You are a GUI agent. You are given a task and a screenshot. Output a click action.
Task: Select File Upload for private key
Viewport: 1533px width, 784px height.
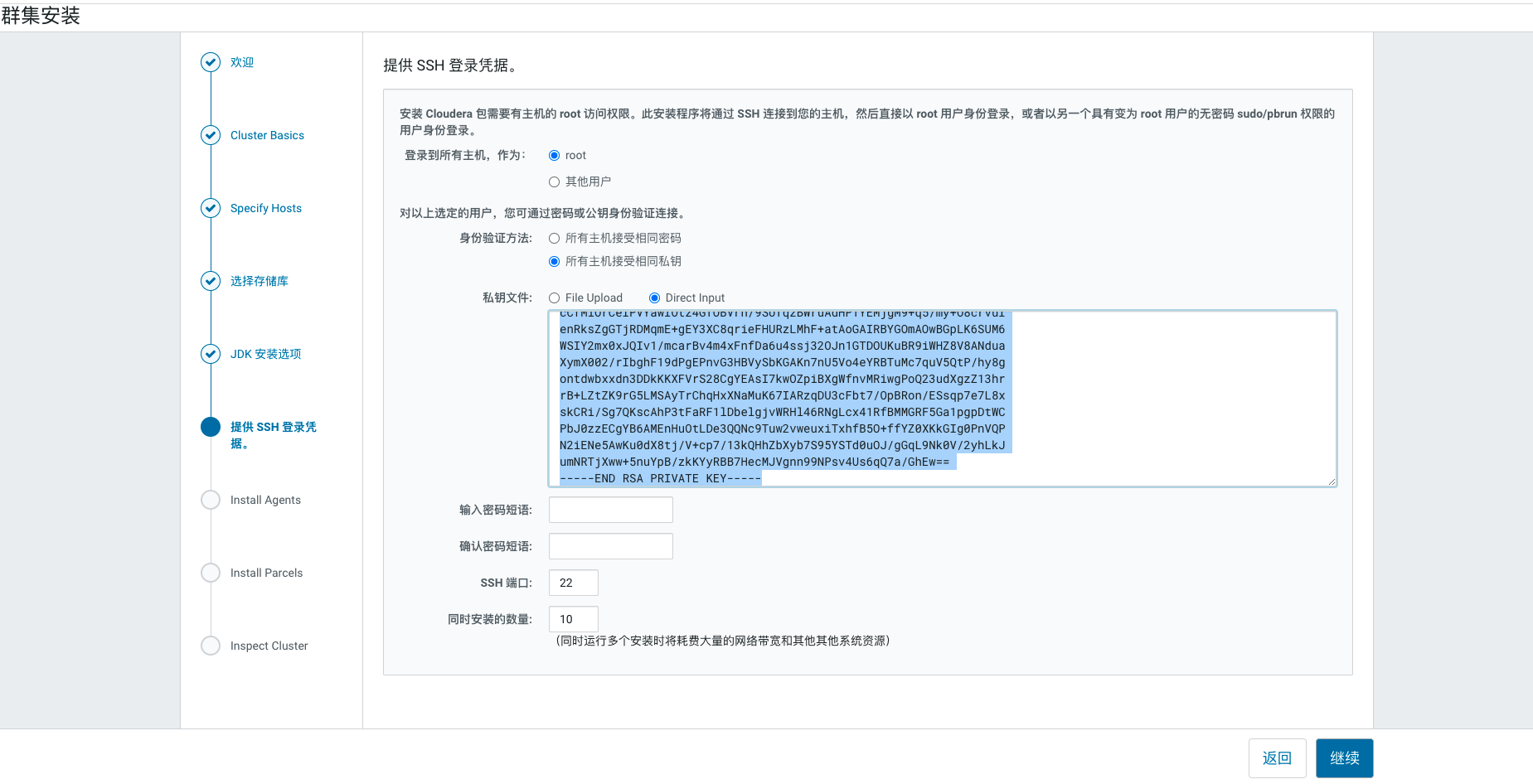tap(554, 298)
